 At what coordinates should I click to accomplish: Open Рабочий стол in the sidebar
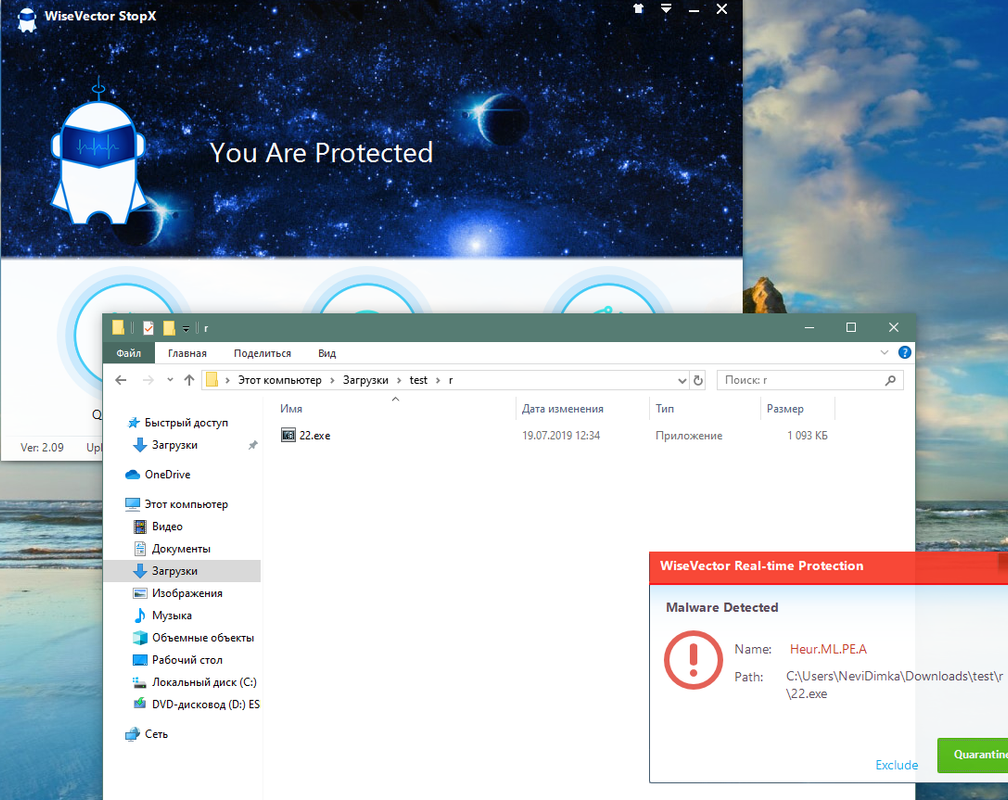click(187, 660)
